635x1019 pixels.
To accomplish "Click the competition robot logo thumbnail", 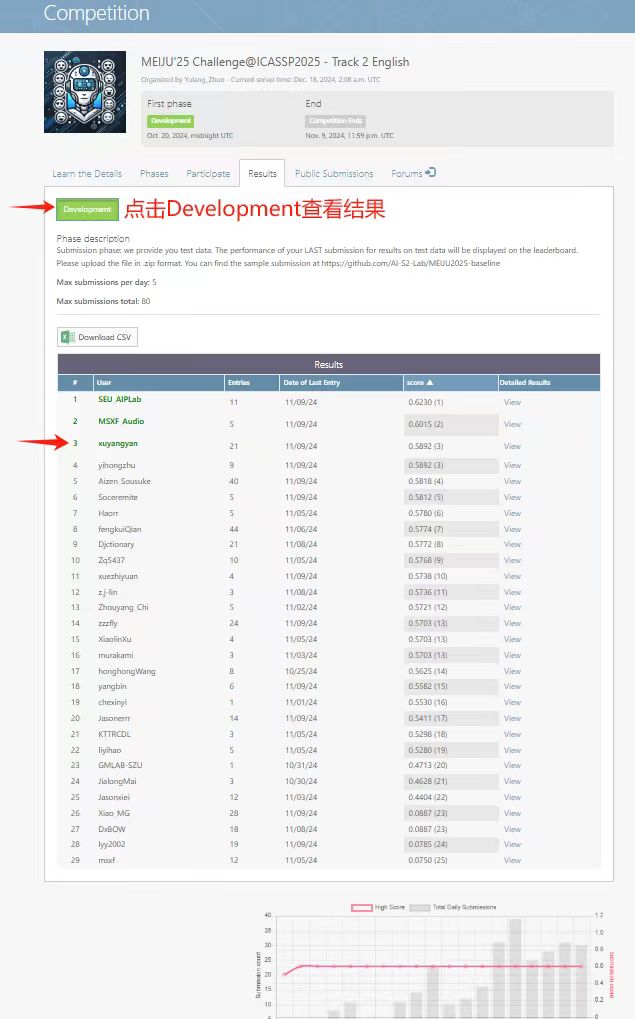I will tap(85, 92).
